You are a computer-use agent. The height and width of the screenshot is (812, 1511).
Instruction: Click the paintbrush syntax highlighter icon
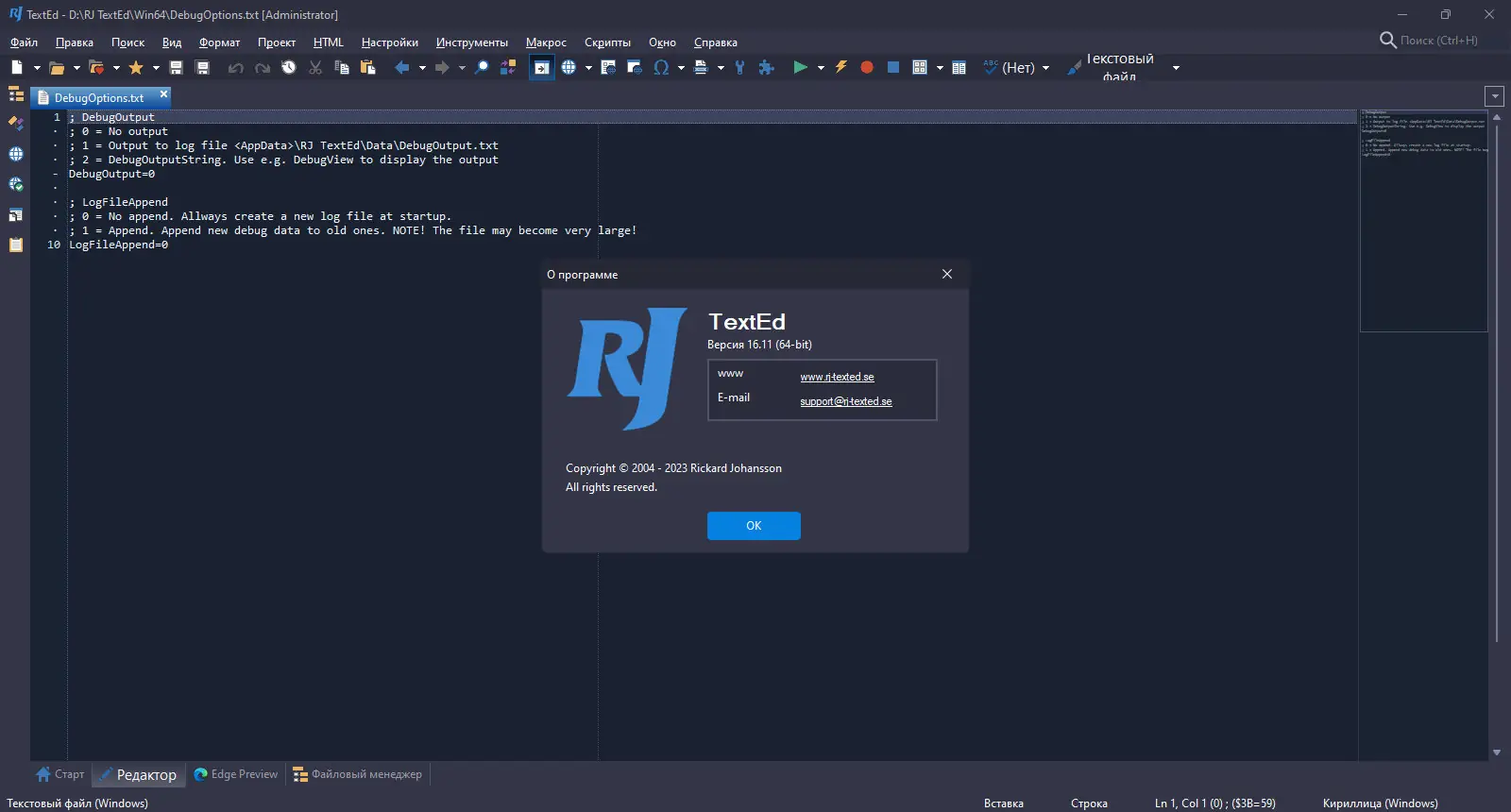1075,67
